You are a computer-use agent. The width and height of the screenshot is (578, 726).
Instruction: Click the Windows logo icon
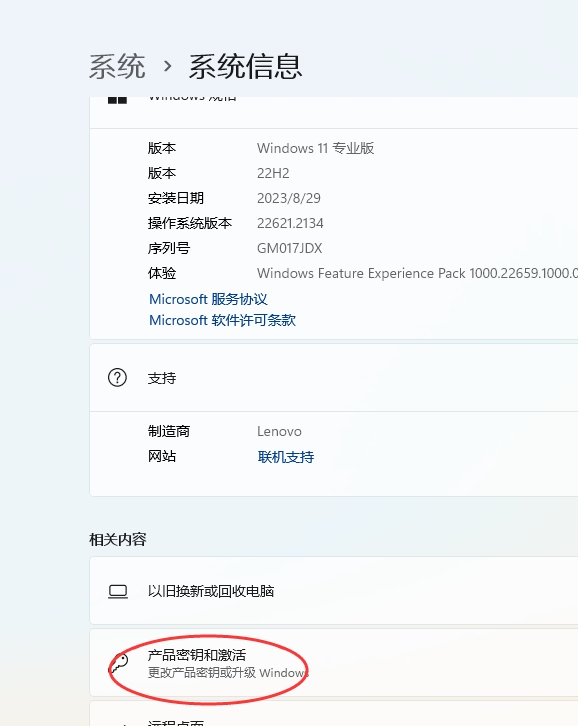(117, 100)
